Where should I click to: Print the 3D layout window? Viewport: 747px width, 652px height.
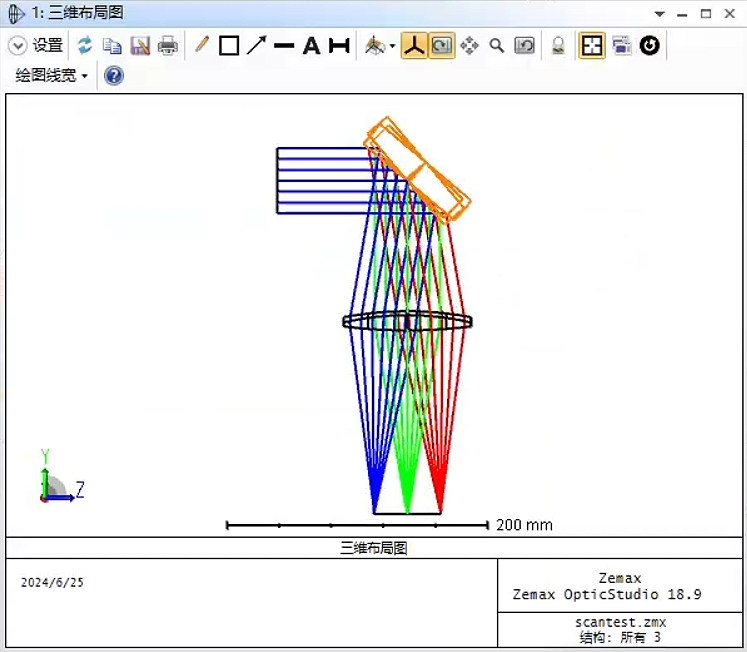(x=168, y=45)
